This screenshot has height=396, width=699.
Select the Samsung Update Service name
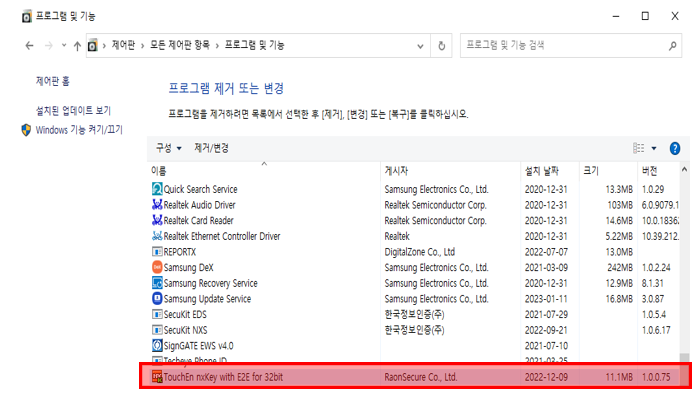point(207,298)
